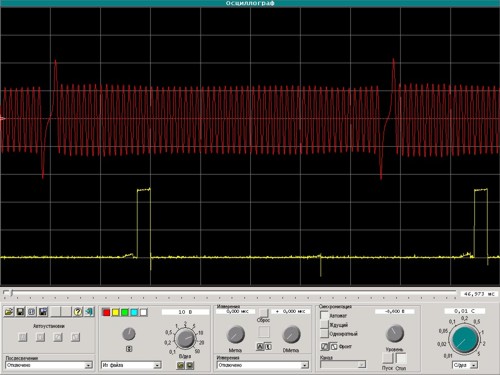Open the info button in the toolbar
Image resolution: width=500 pixels, height=375 pixels.
coord(32,312)
